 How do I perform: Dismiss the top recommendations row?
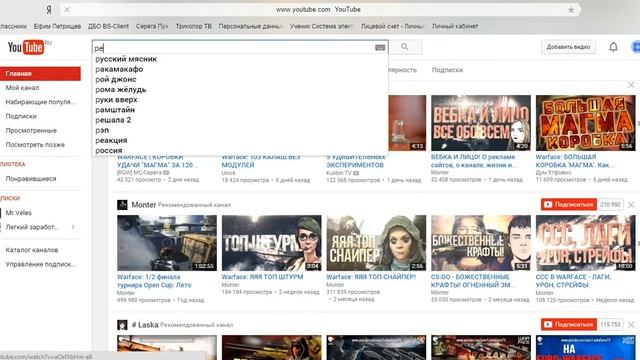[x=631, y=84]
